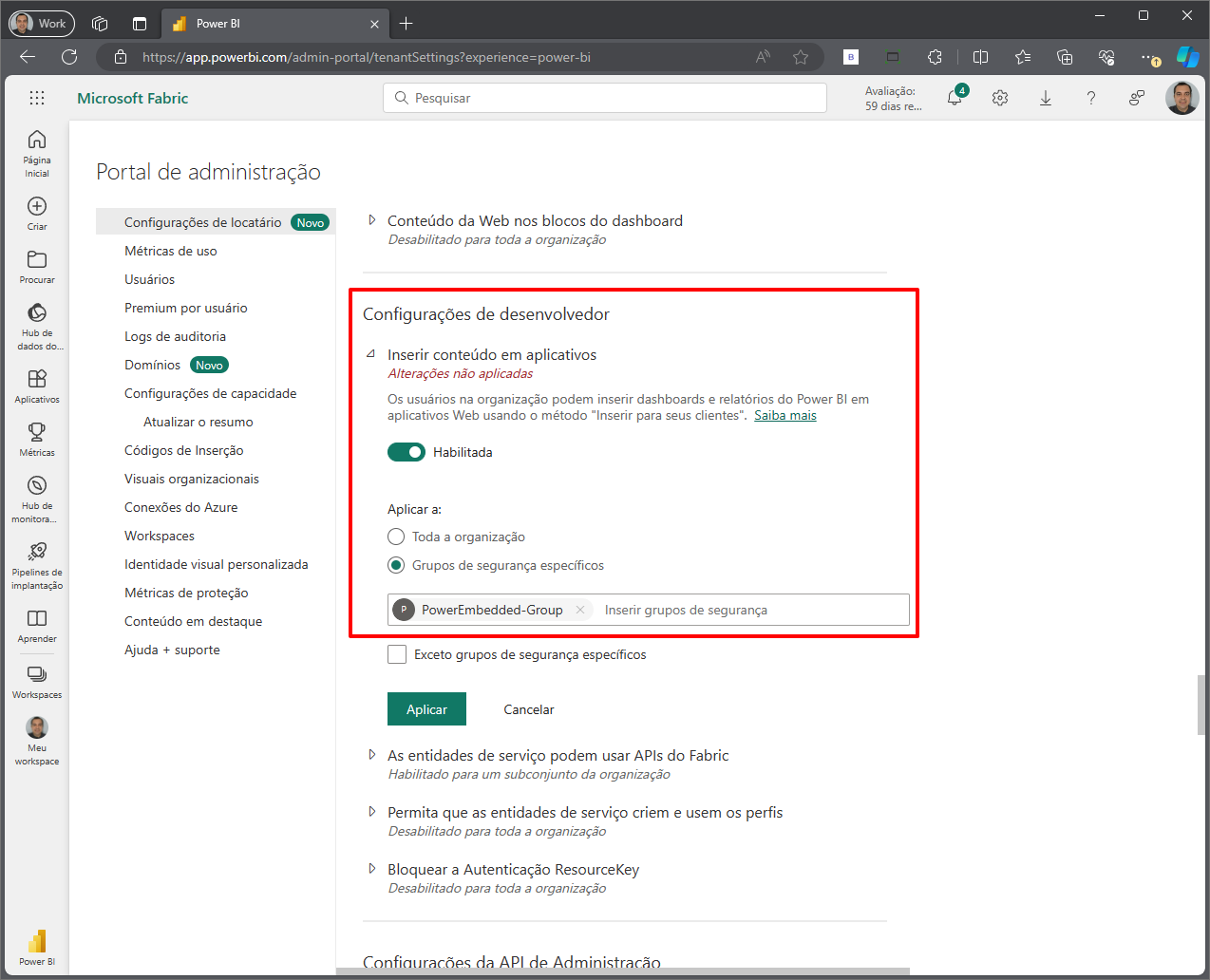Open the settings gear in Fabric header
Screen dimensions: 1210x980
pos(1000,98)
